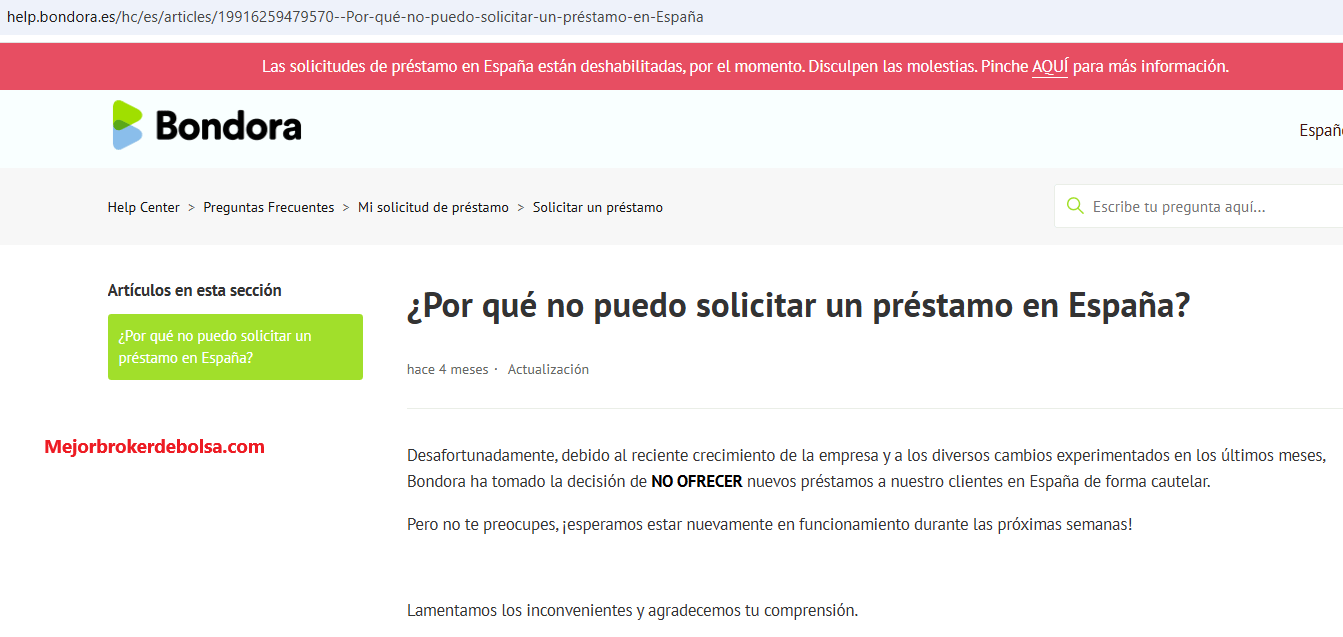The width and height of the screenshot is (1343, 637).
Task: Click the bold 'NO OFRECER' text
Action: [x=697, y=481]
